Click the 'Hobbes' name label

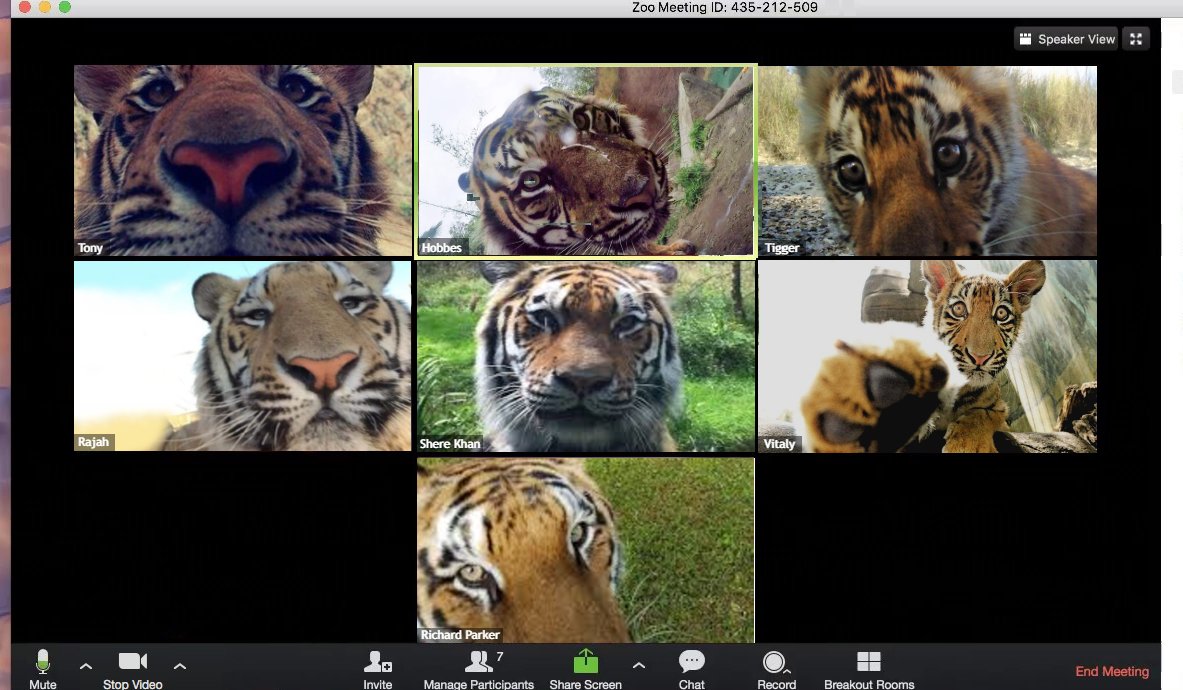(441, 247)
